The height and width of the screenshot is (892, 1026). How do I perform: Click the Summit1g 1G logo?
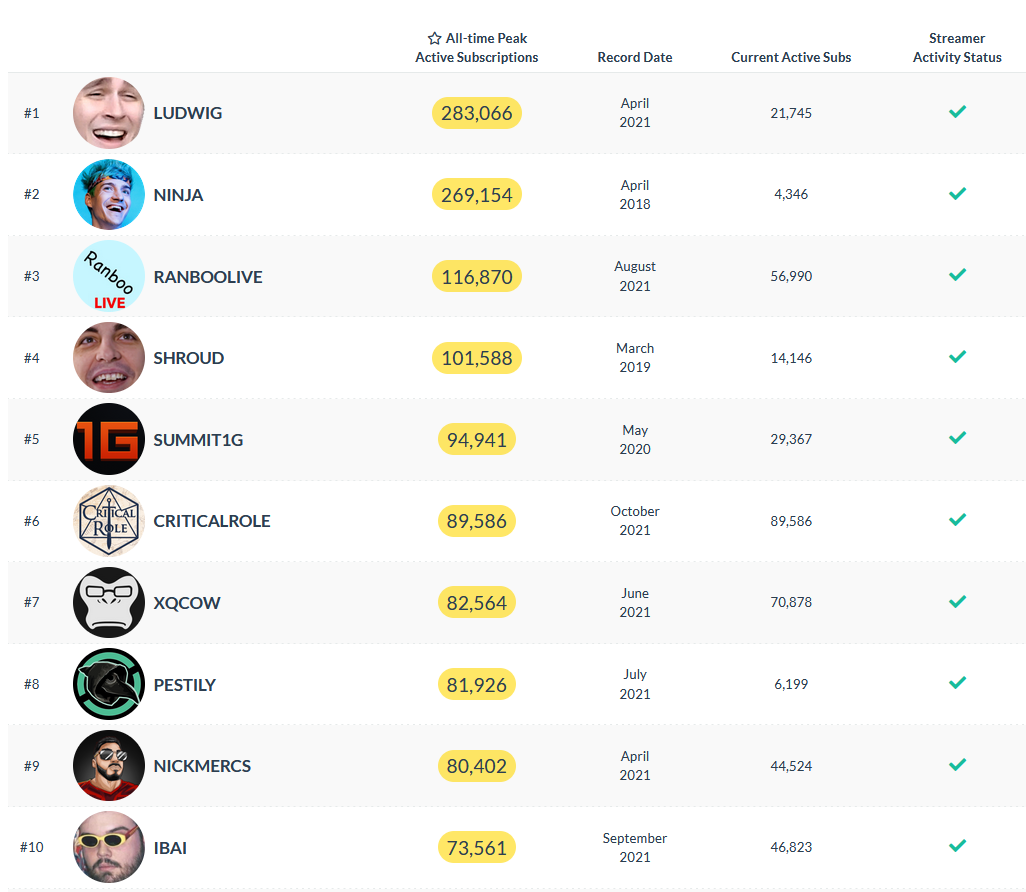coord(108,439)
